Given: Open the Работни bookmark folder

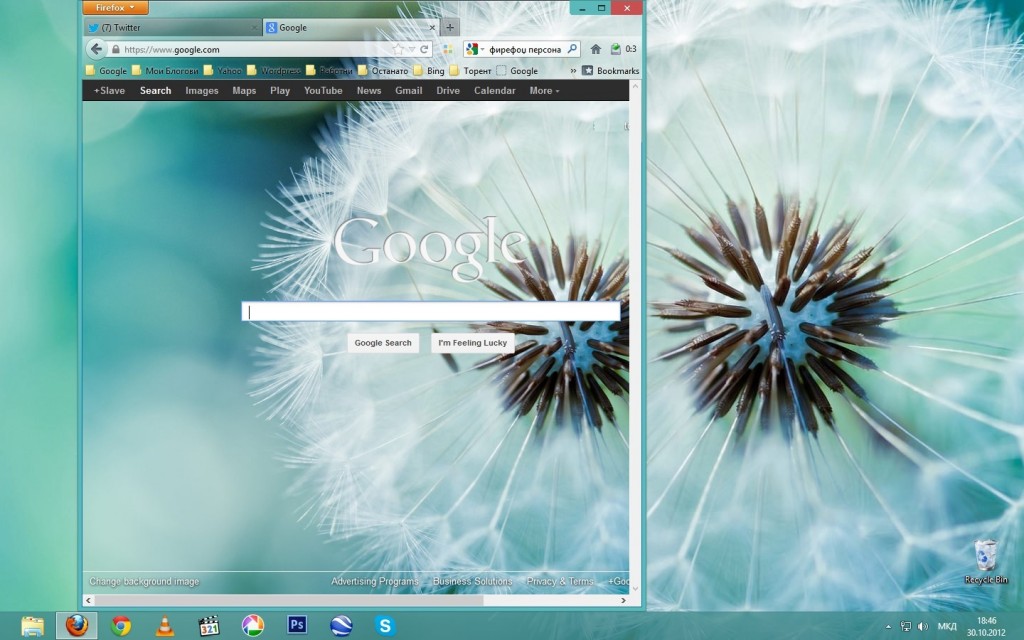Looking at the screenshot, I should pos(329,71).
